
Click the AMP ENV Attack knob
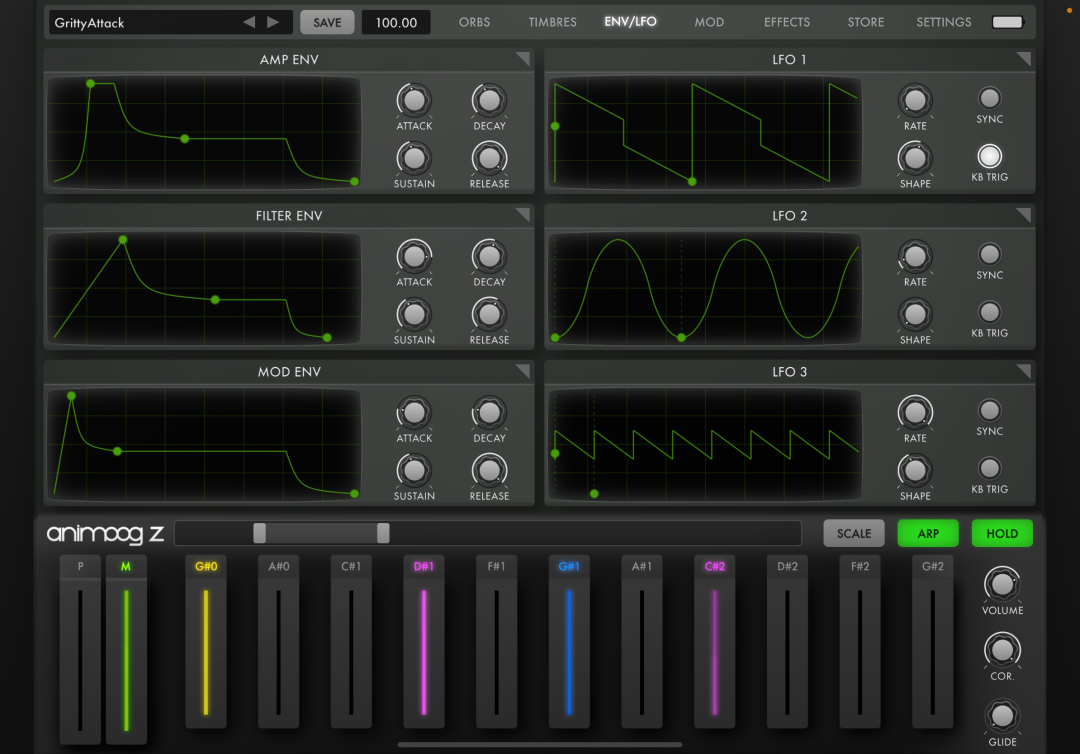[x=414, y=101]
